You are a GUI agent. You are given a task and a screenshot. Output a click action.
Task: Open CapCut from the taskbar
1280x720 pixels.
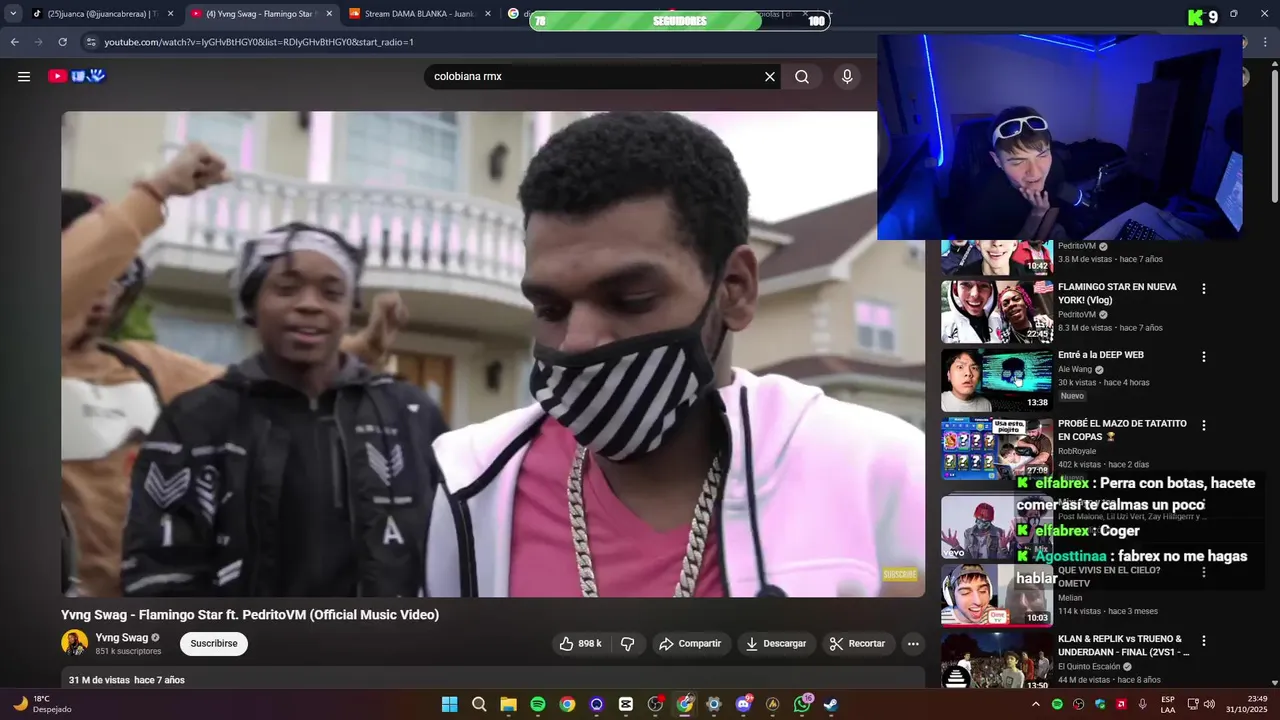coord(626,704)
